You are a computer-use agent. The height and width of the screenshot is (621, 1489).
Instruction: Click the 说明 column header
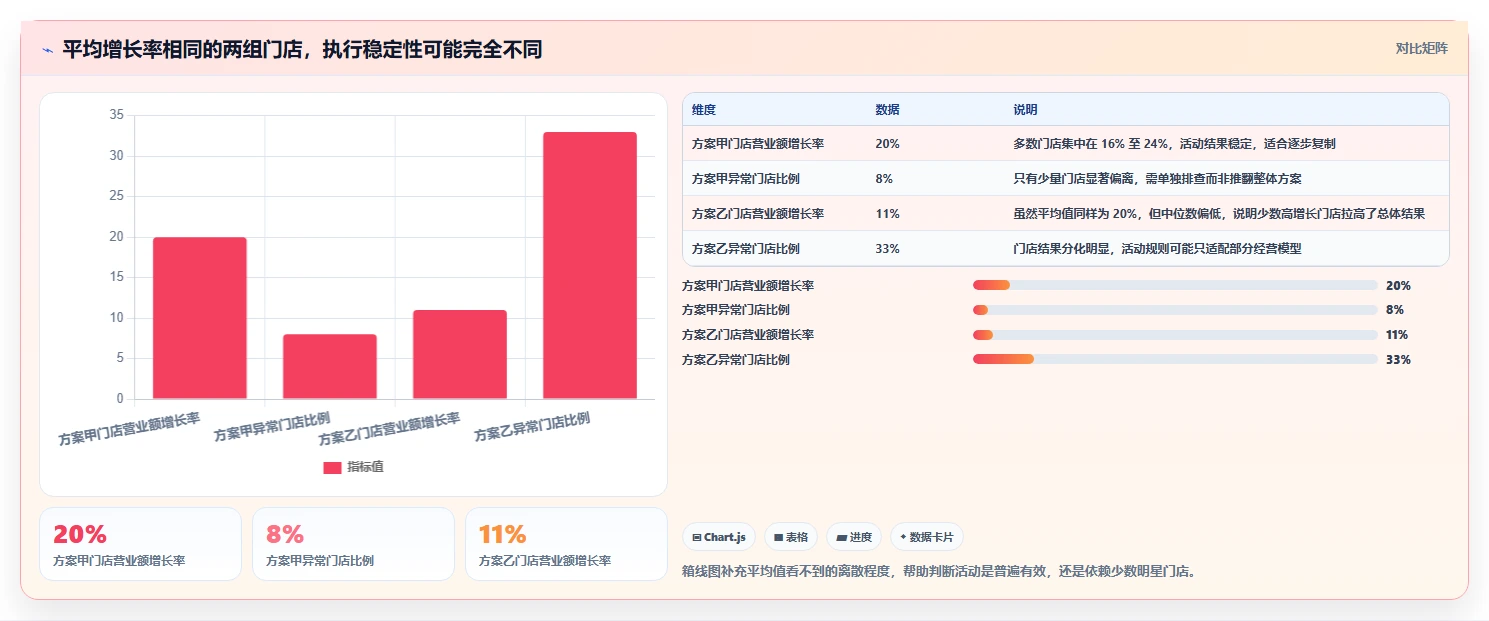[1025, 109]
